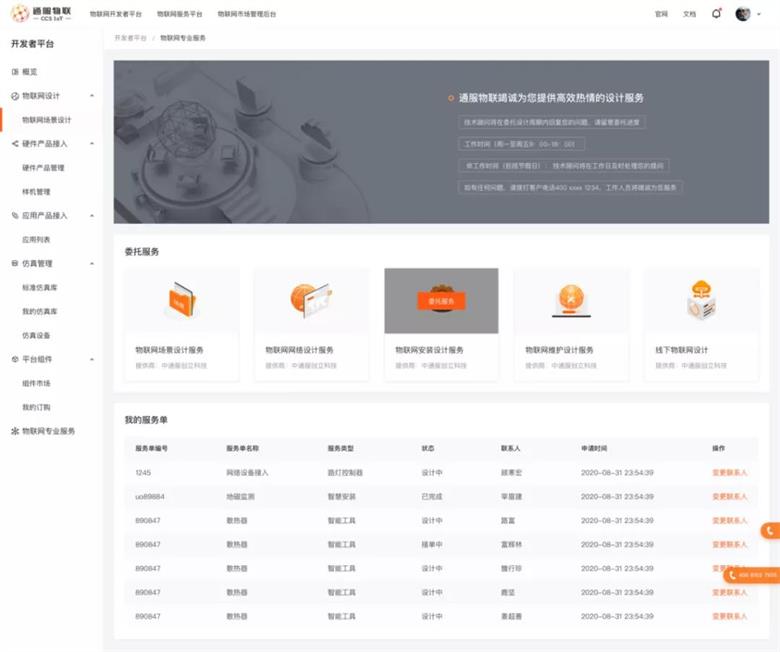Click the 物联网维护设计服务 card icon
Viewport: 780px width, 652px height.
[571, 300]
